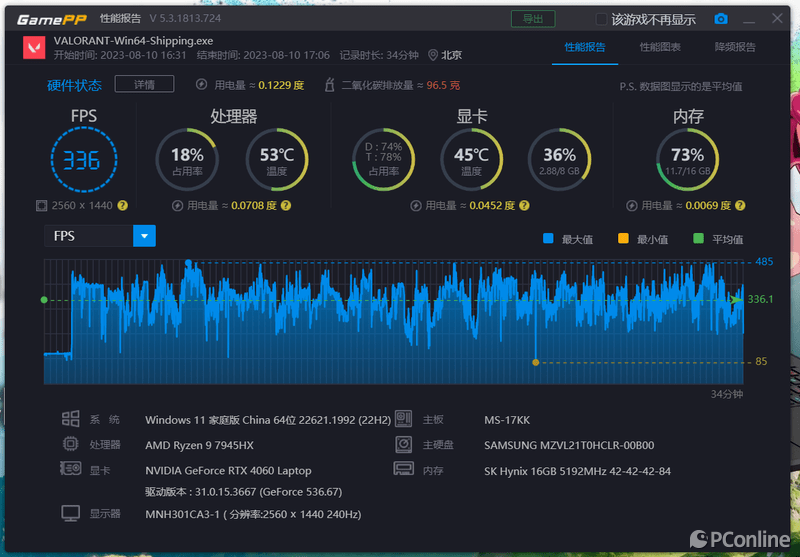Screen dimensions: 800x557
Task: Click the green average line start dot
Action: point(44,300)
